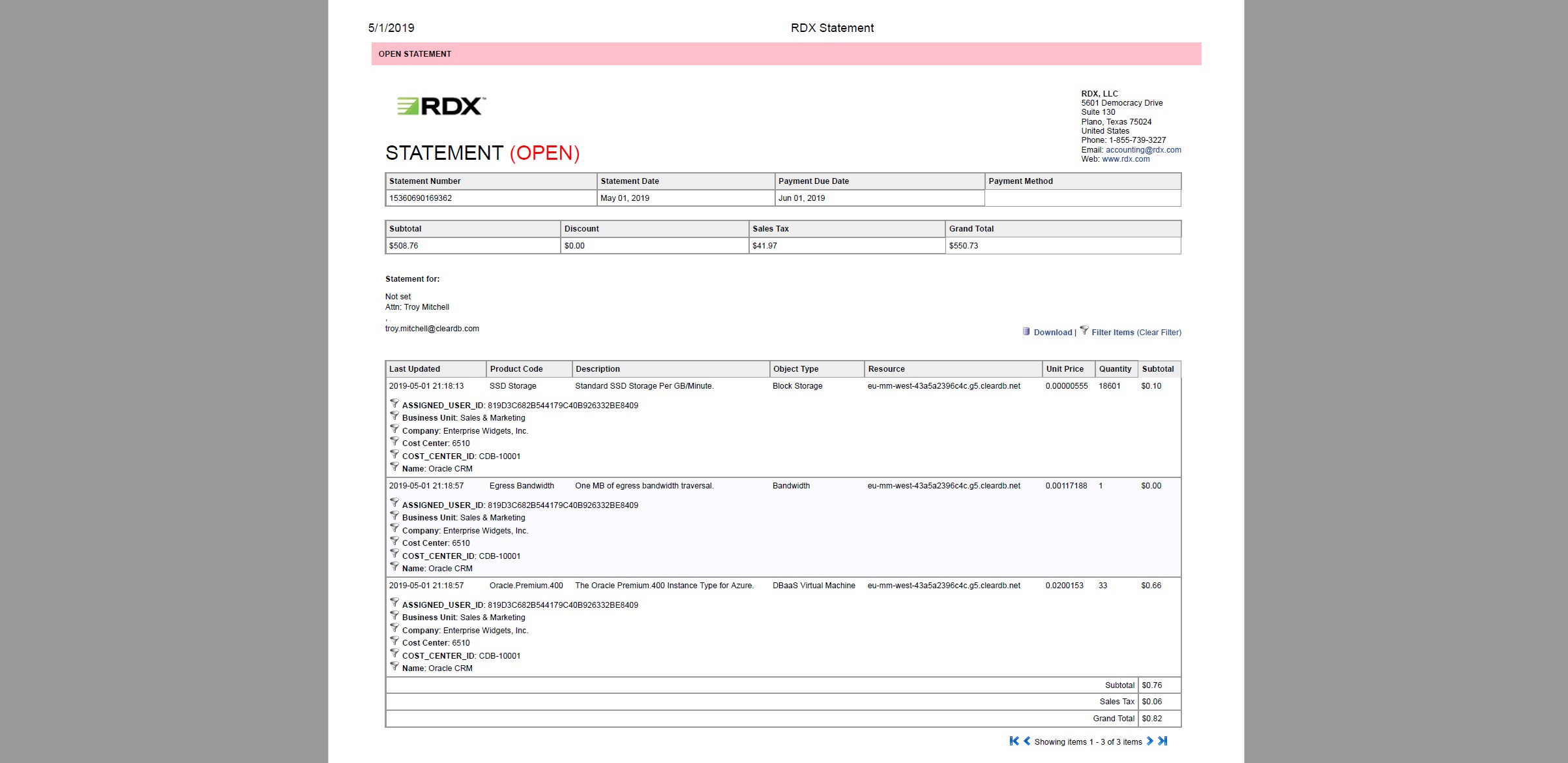Click the funnel icon beside Filter Items

(x=1084, y=331)
